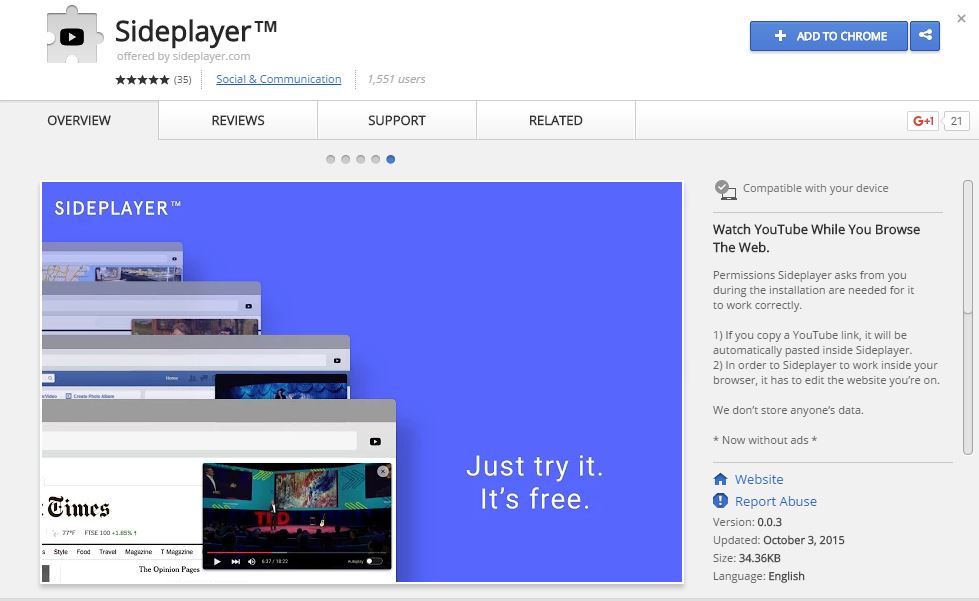
Task: Click the ADD TO CHROME button
Action: pos(828,36)
